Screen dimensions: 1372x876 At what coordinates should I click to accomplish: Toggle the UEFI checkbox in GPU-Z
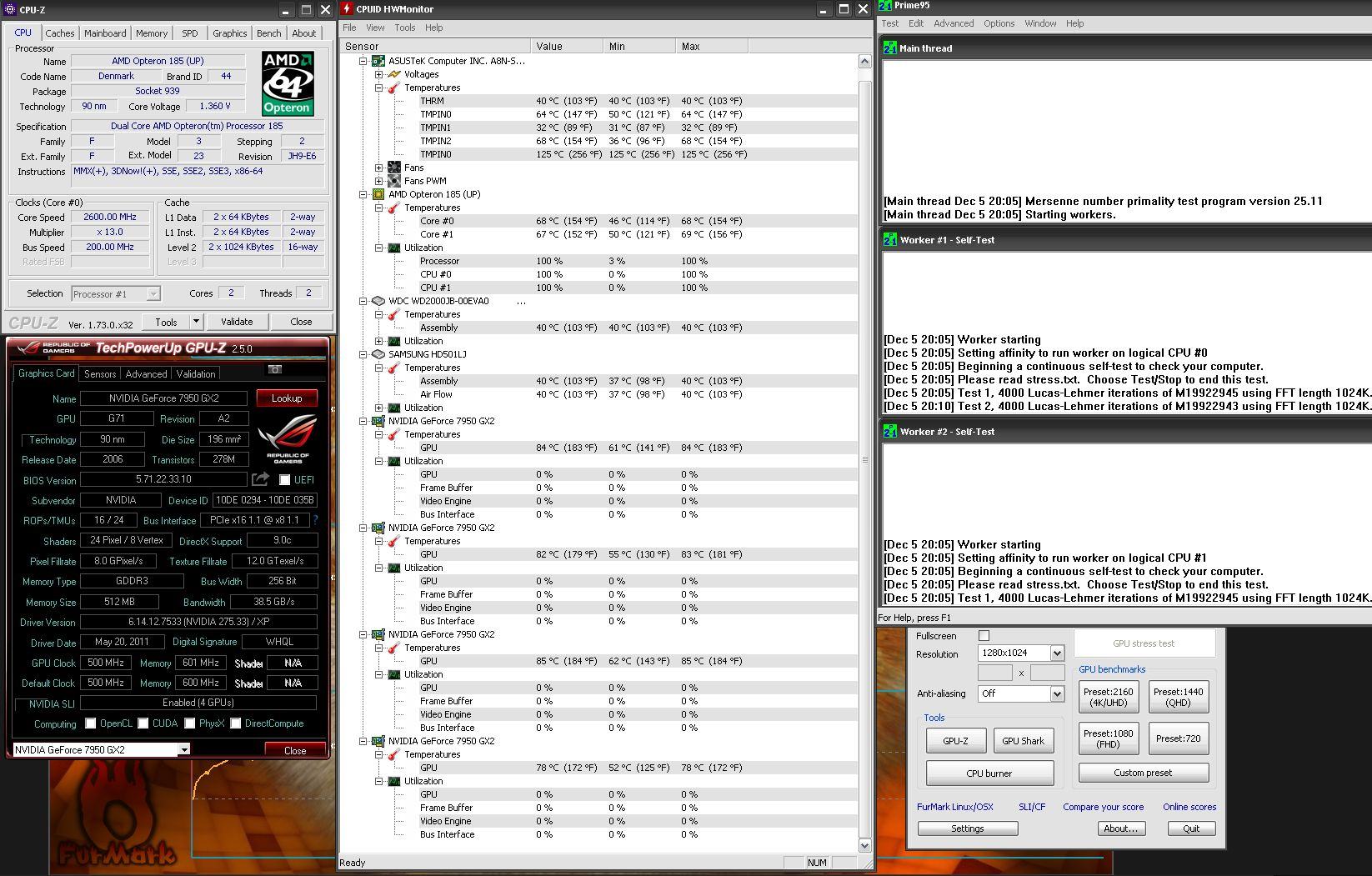pos(284,480)
